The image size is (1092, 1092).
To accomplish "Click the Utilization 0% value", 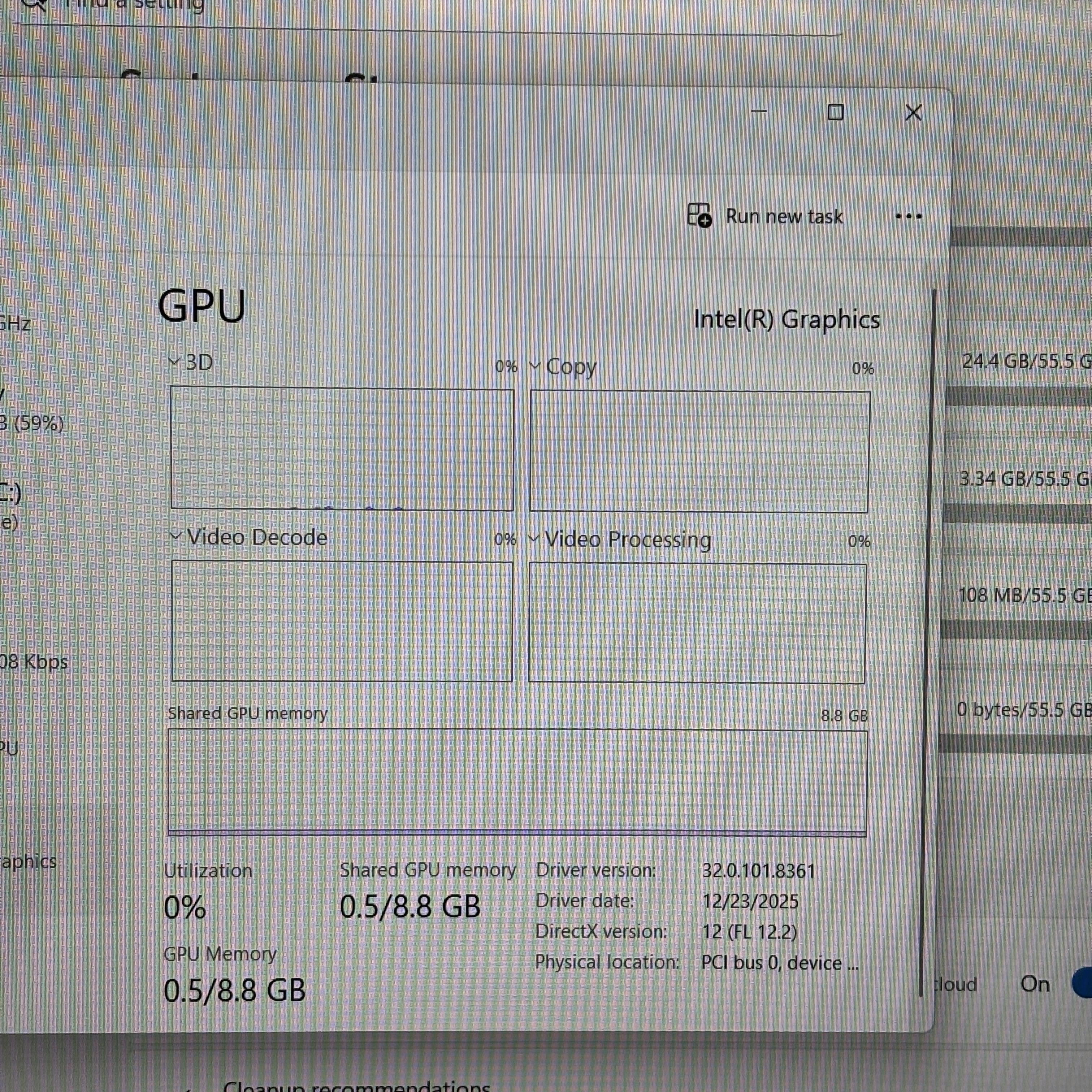I will (185, 908).
